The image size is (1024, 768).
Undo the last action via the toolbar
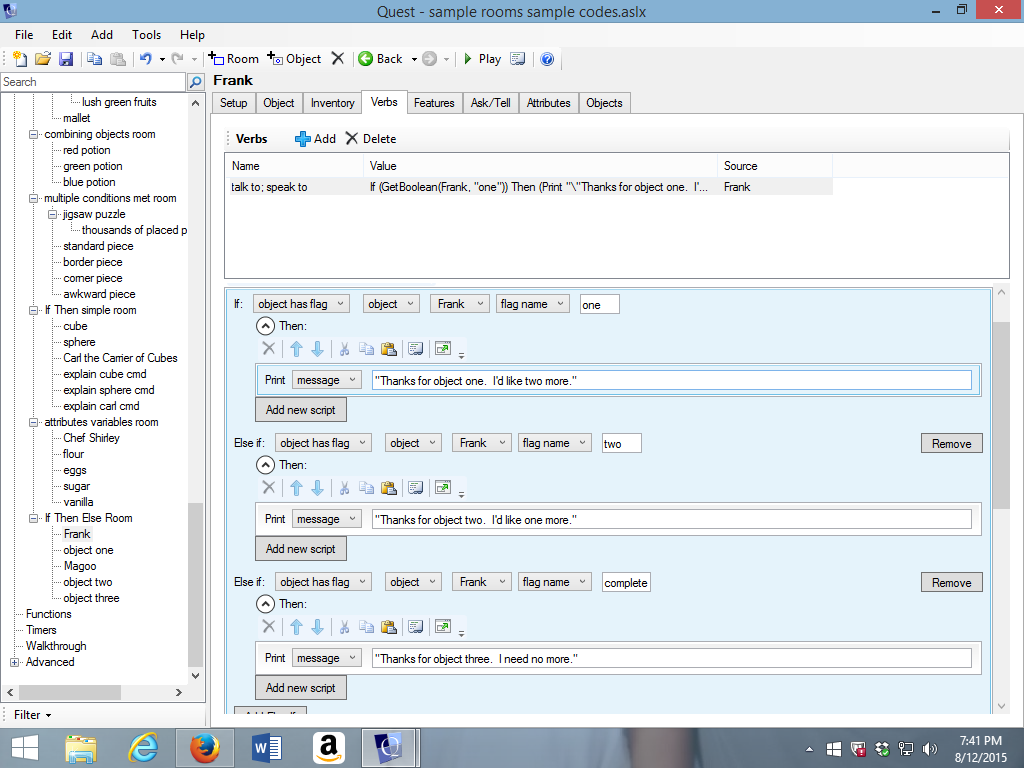point(146,59)
